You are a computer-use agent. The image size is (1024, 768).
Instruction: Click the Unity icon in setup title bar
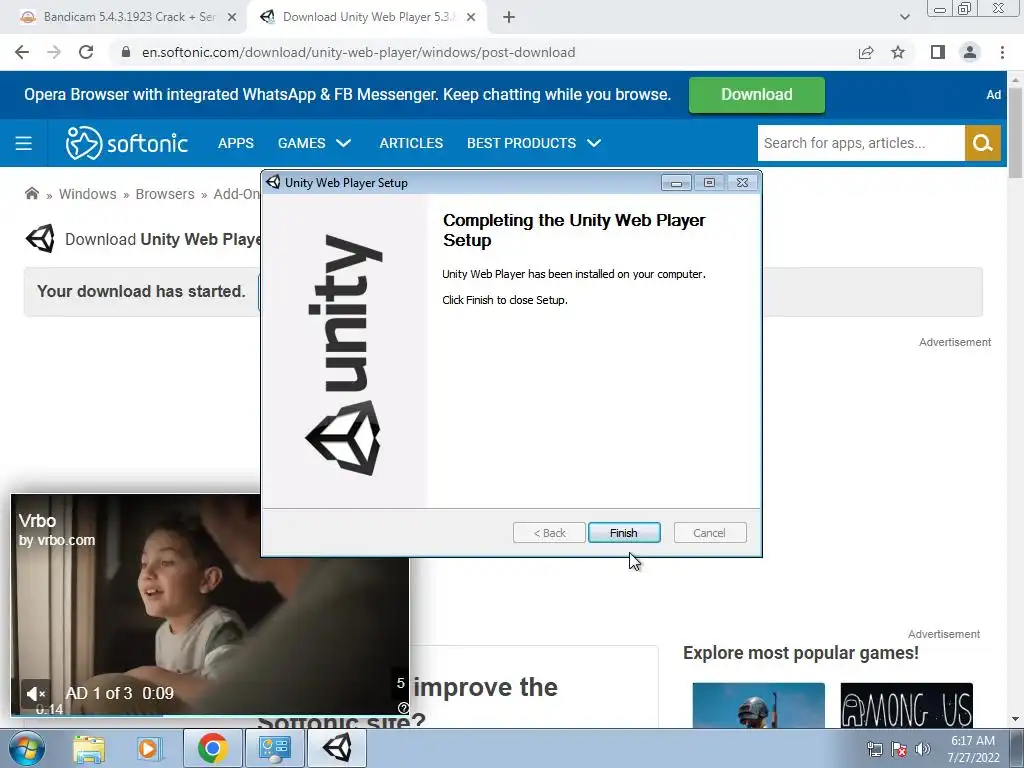(x=274, y=182)
